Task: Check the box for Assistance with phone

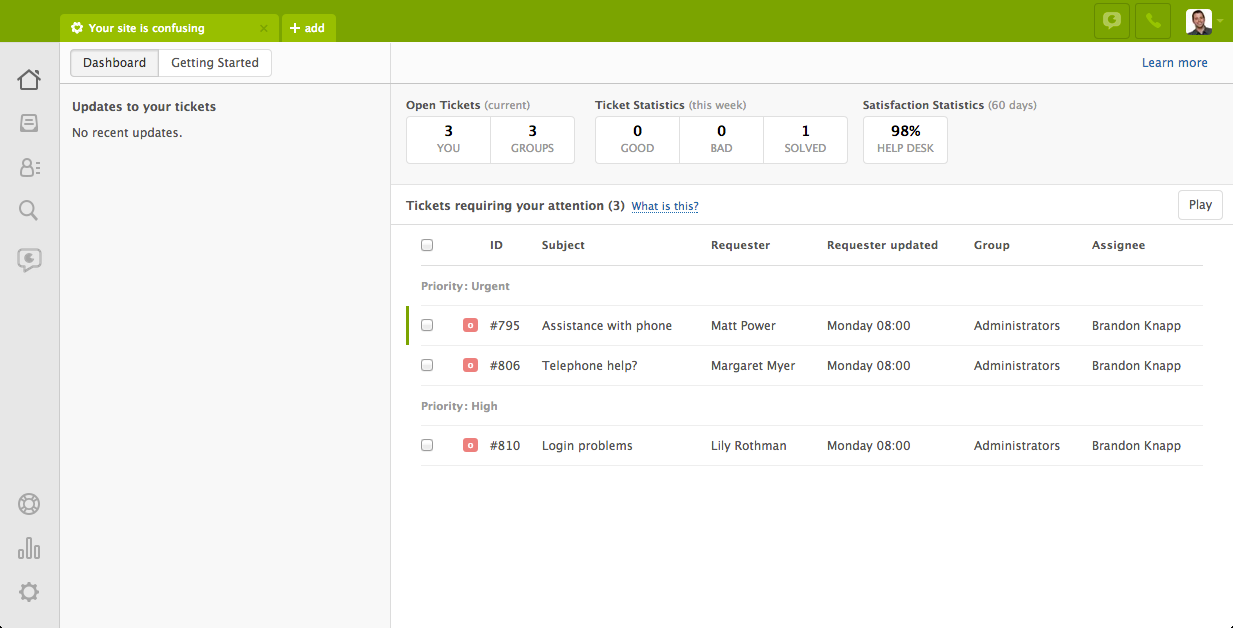Action: coord(427,325)
